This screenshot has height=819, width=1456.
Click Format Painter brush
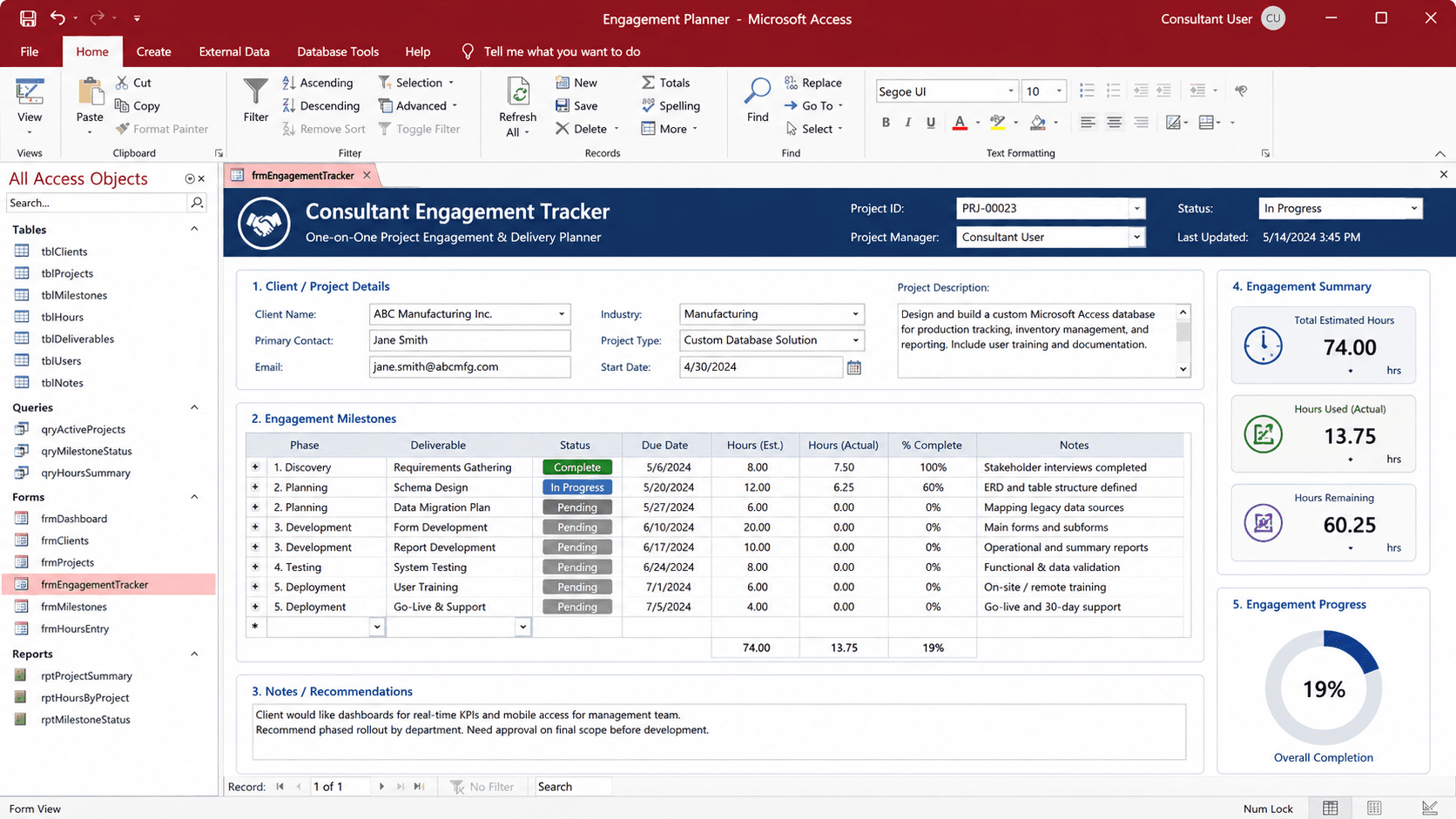(162, 129)
